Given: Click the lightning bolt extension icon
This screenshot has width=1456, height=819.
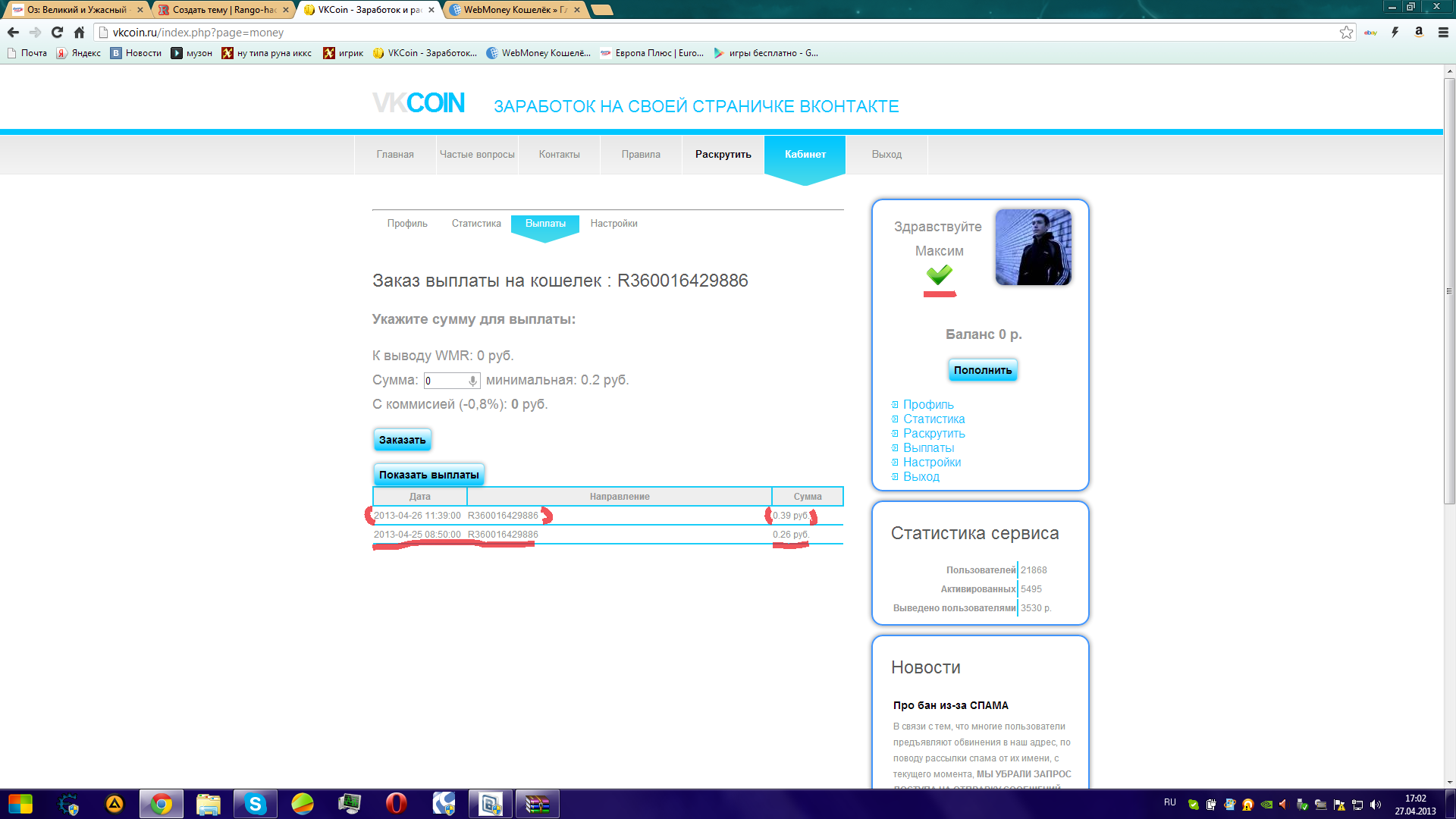Looking at the screenshot, I should (x=1395, y=33).
